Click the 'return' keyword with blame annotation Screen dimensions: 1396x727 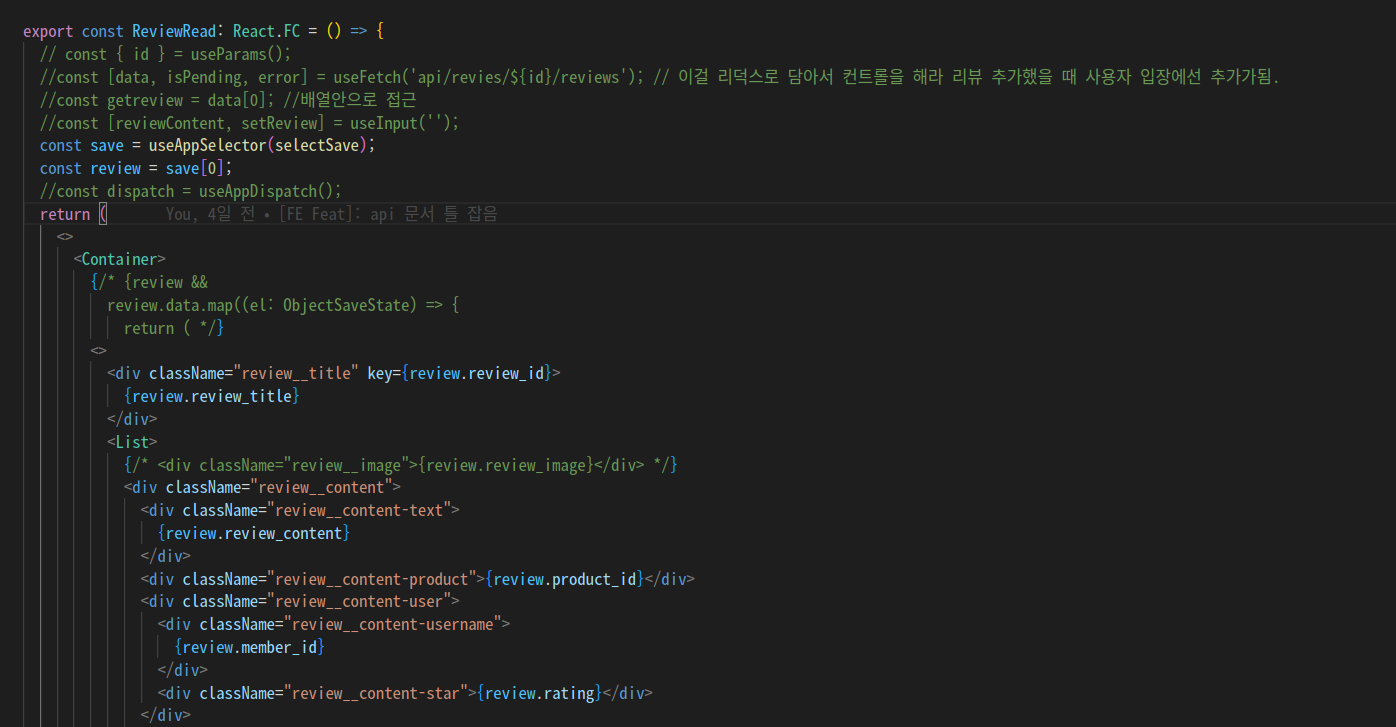[x=65, y=214]
